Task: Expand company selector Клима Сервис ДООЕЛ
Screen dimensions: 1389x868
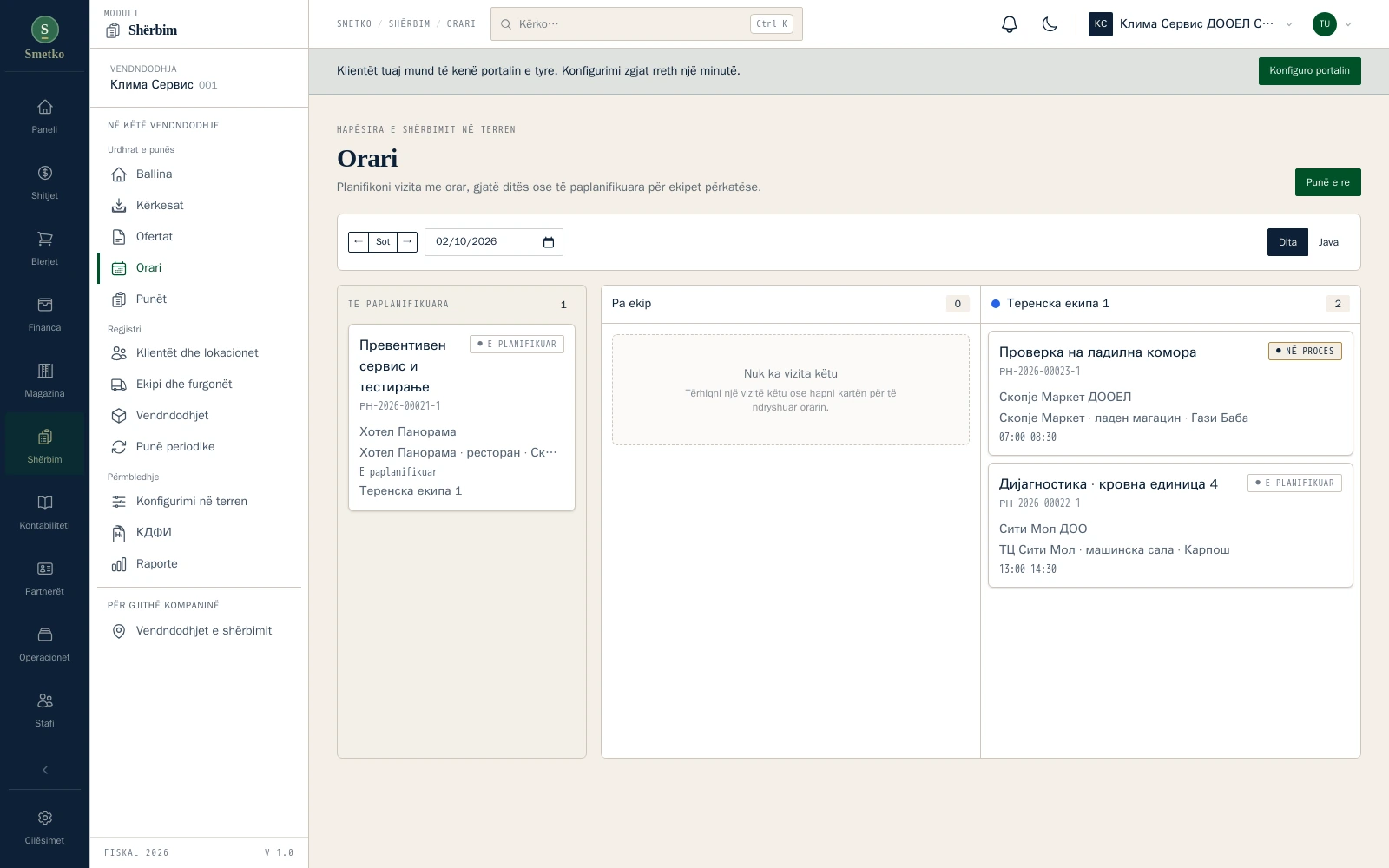Action: click(1191, 24)
